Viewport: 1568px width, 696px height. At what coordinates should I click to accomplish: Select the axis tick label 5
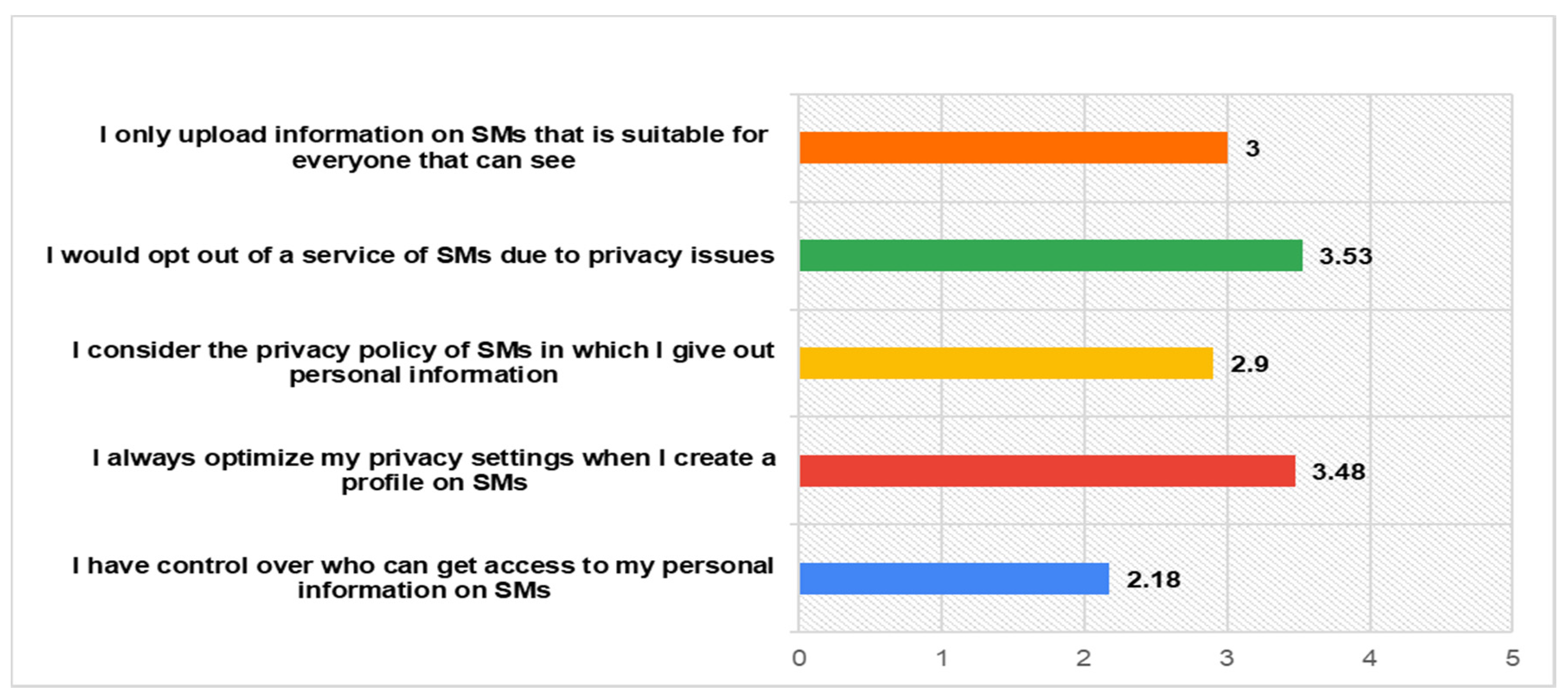point(1512,658)
